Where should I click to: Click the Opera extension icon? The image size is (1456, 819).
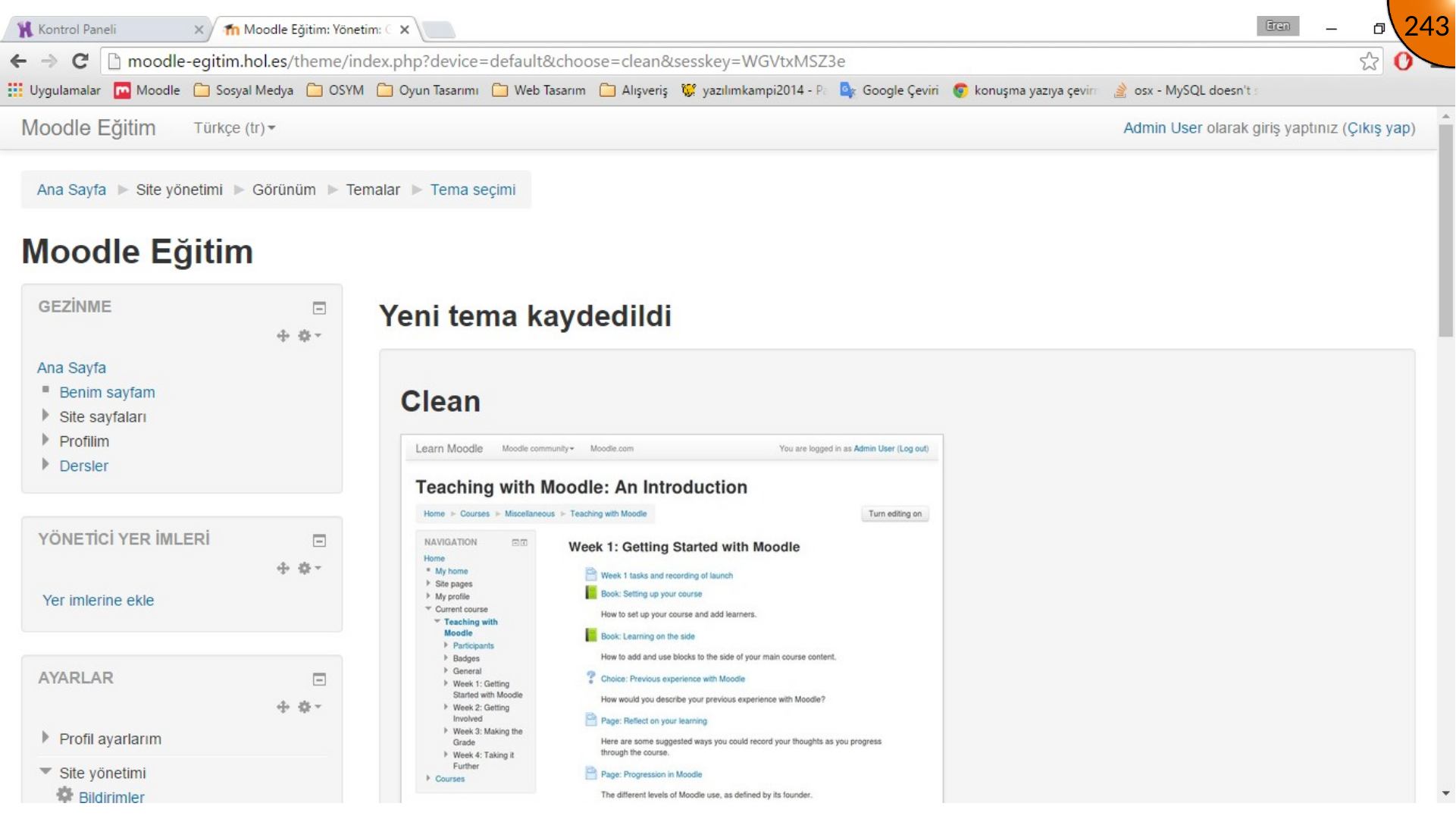click(x=1404, y=61)
